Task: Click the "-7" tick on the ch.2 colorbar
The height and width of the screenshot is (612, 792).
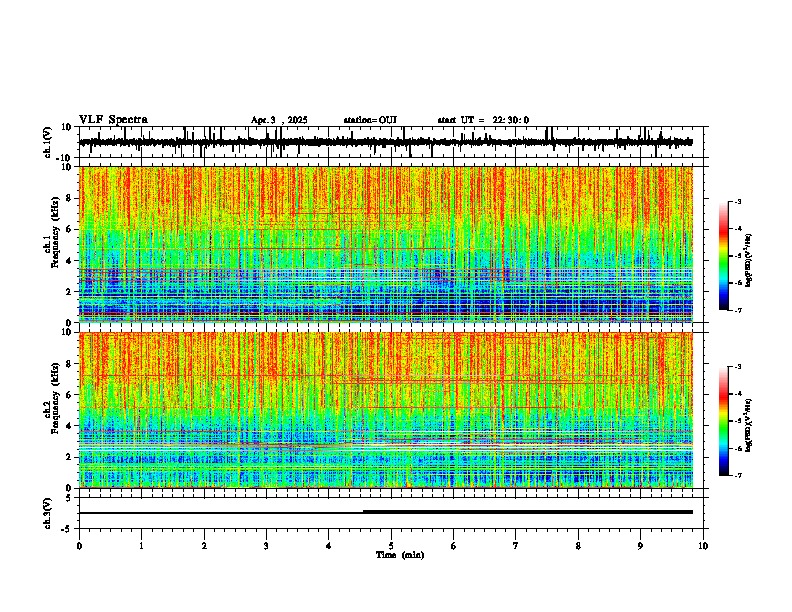Action: pos(738,475)
